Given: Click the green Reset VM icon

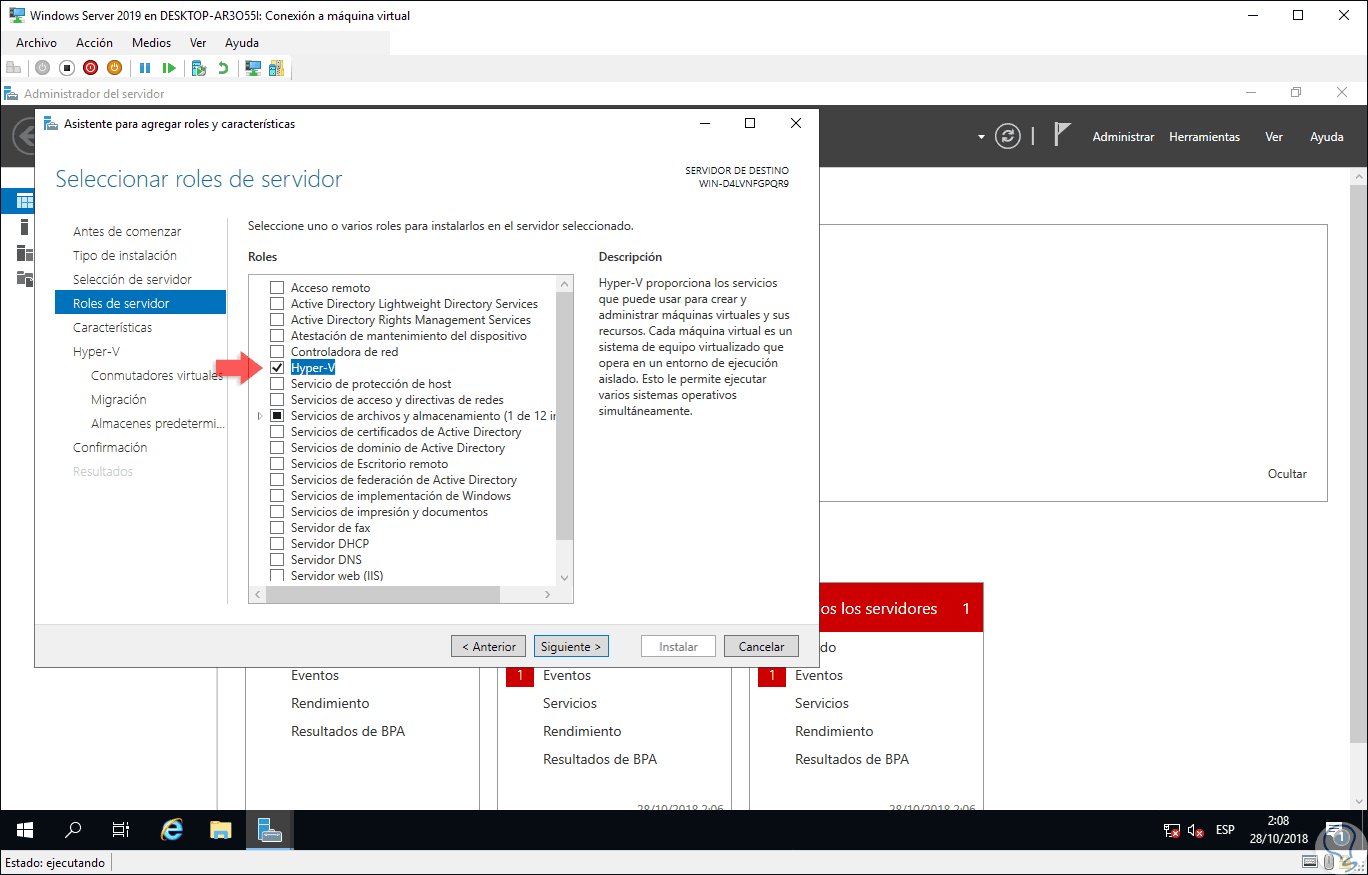Looking at the screenshot, I should coord(169,68).
